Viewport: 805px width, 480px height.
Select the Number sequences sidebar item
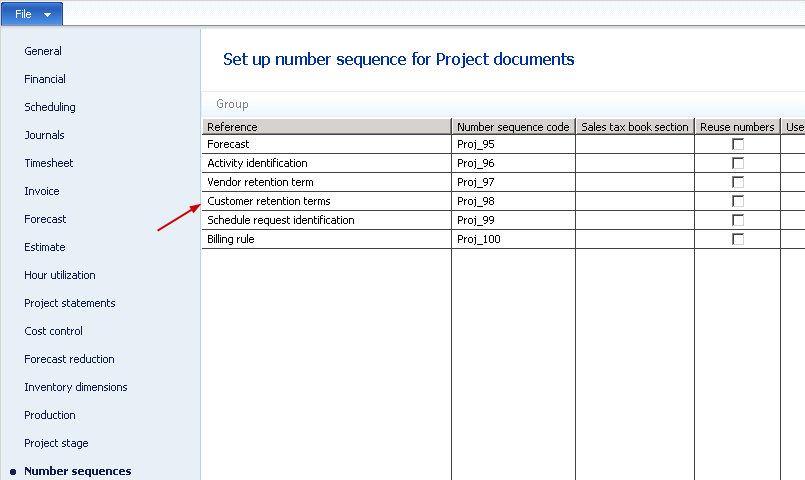point(77,471)
